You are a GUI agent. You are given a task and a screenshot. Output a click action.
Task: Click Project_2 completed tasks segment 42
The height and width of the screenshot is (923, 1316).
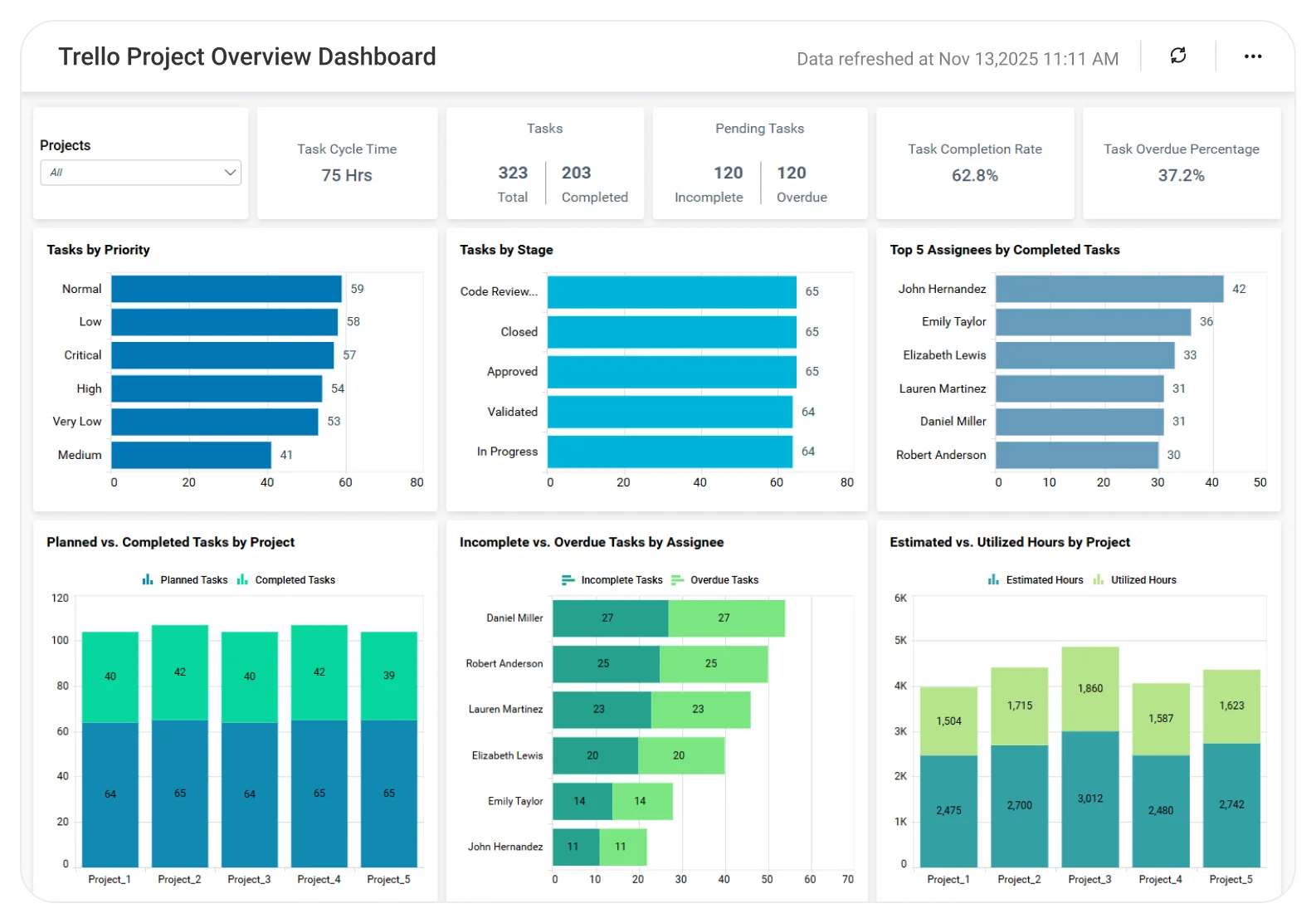point(180,672)
